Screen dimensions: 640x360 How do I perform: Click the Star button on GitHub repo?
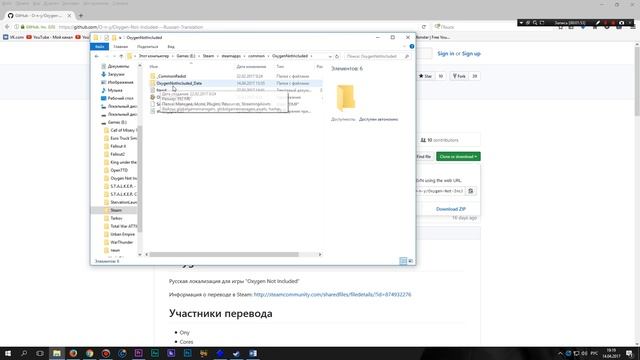coord(426,76)
